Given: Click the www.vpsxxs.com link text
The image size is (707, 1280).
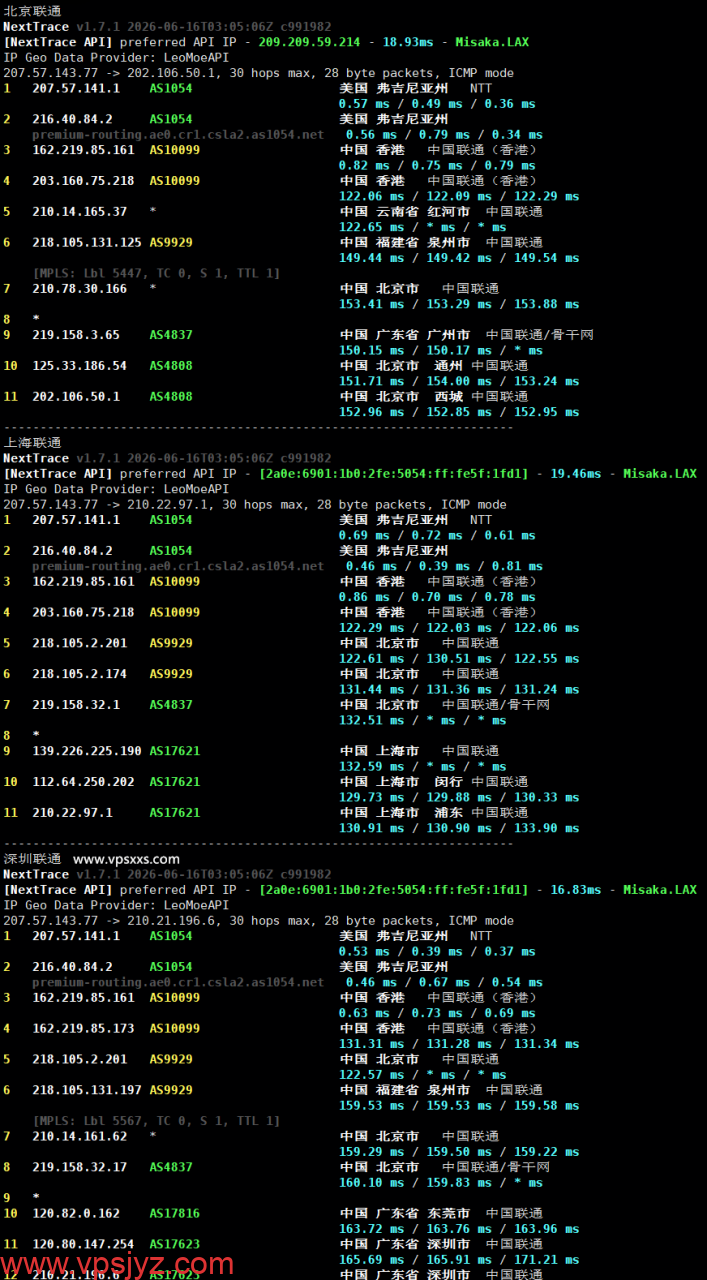Looking at the screenshot, I should [x=126, y=859].
